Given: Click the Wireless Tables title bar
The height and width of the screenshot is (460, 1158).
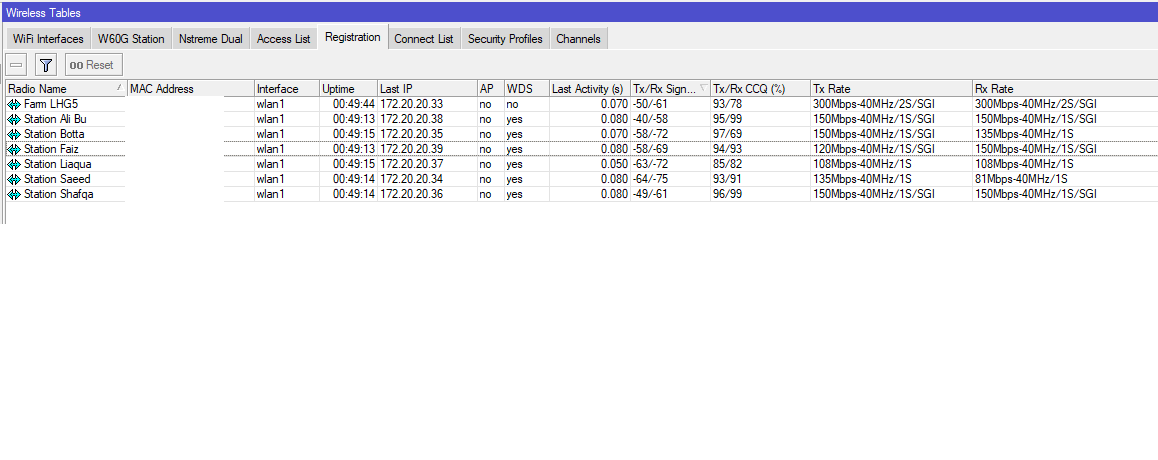Looking at the screenshot, I should coord(579,13).
